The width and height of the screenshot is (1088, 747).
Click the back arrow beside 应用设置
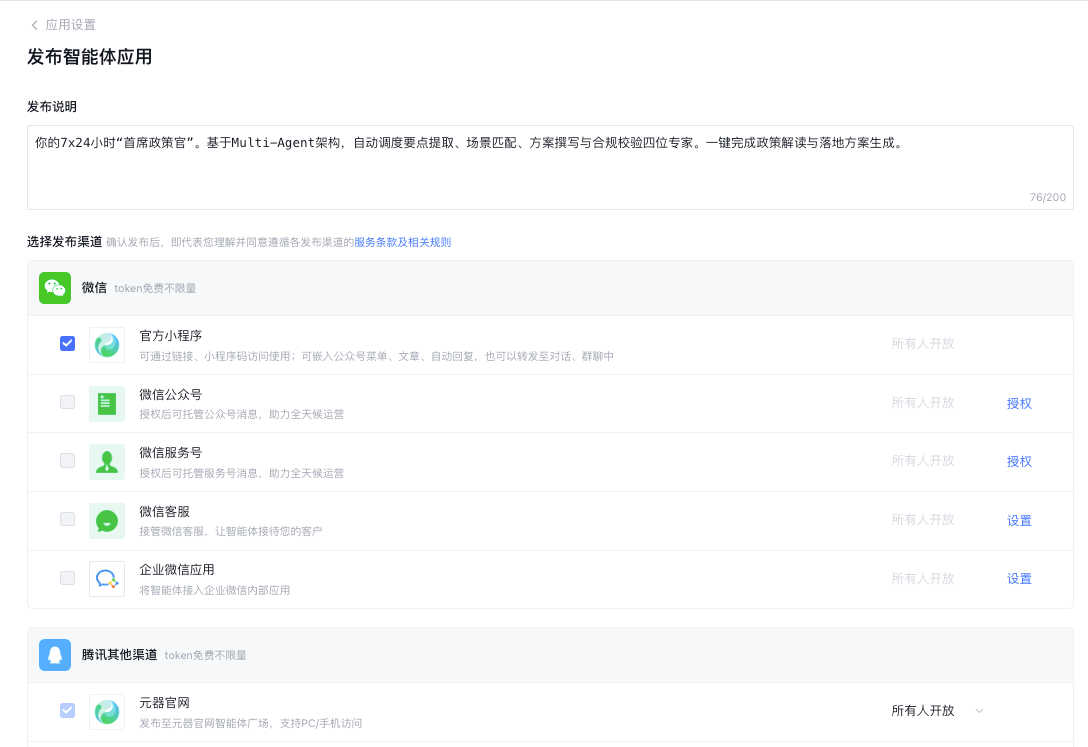click(34, 25)
